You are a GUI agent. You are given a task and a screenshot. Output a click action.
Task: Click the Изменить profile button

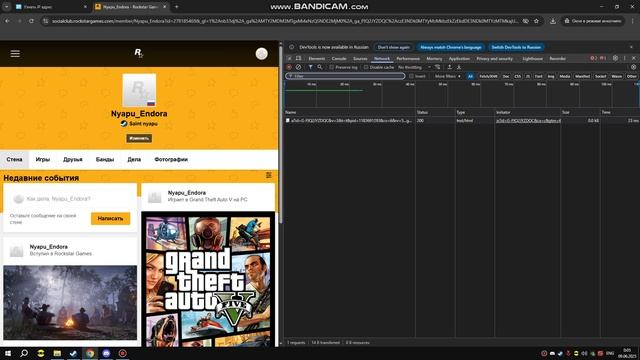coord(139,138)
